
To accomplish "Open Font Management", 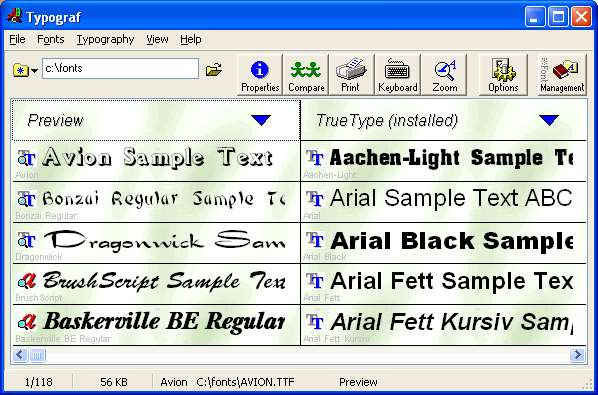I will click(x=562, y=75).
